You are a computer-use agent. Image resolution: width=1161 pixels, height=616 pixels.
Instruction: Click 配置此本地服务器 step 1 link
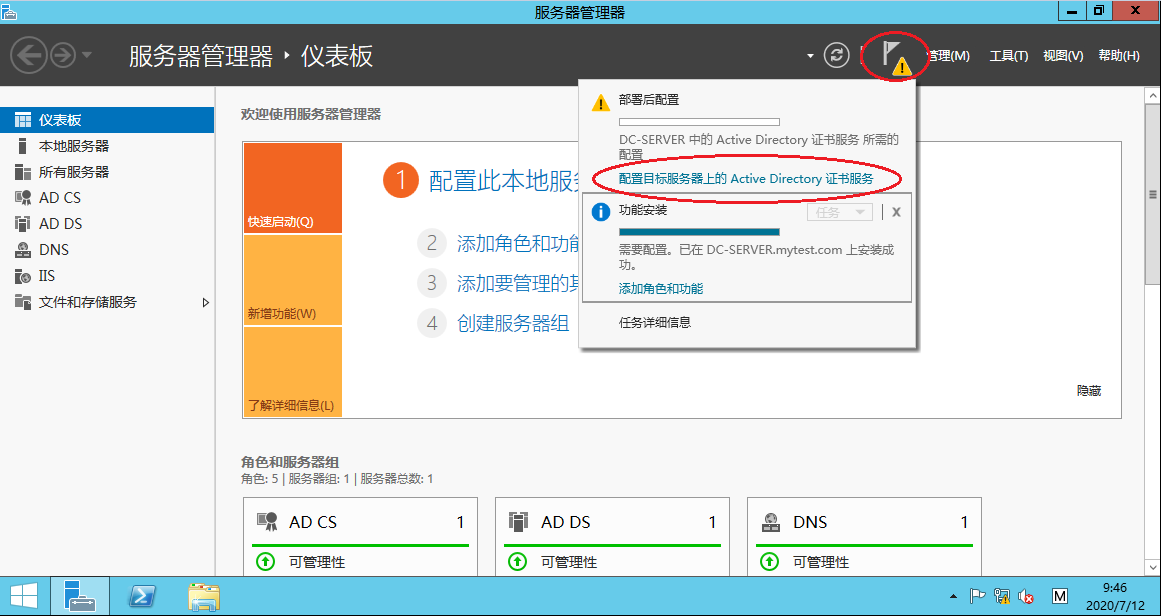503,181
